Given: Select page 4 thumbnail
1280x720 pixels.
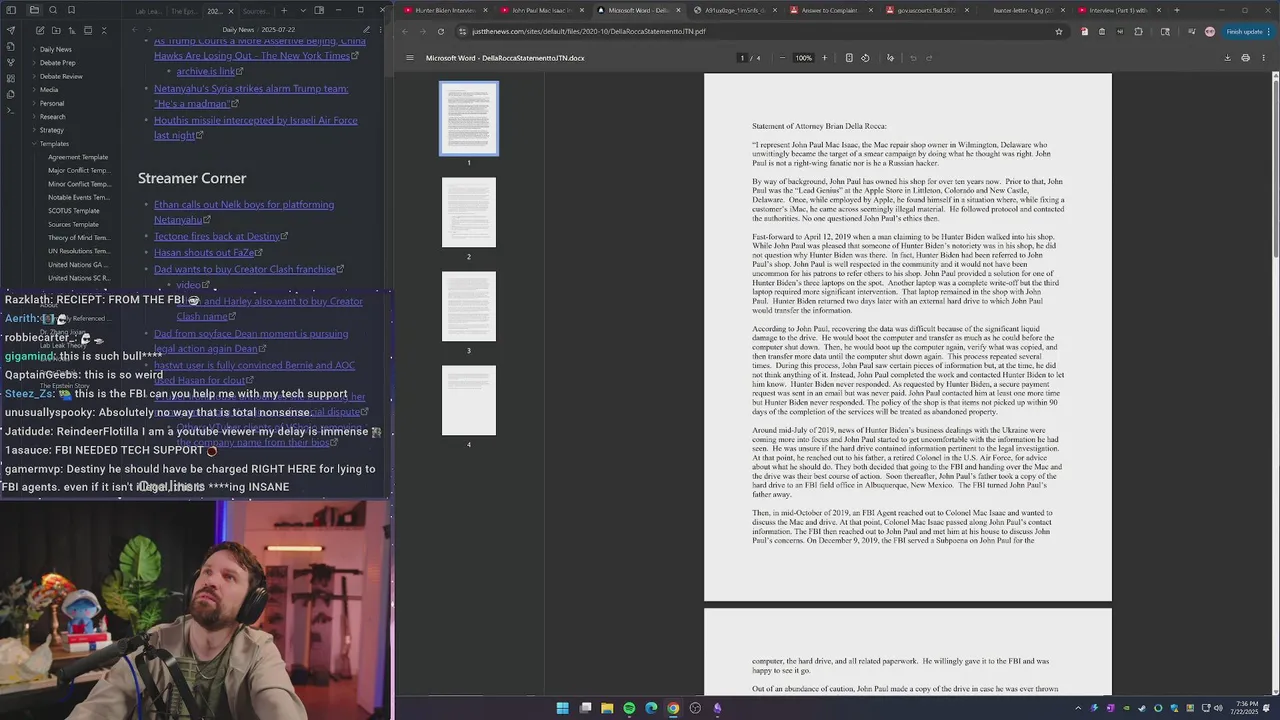Looking at the screenshot, I should pyautogui.click(x=469, y=400).
